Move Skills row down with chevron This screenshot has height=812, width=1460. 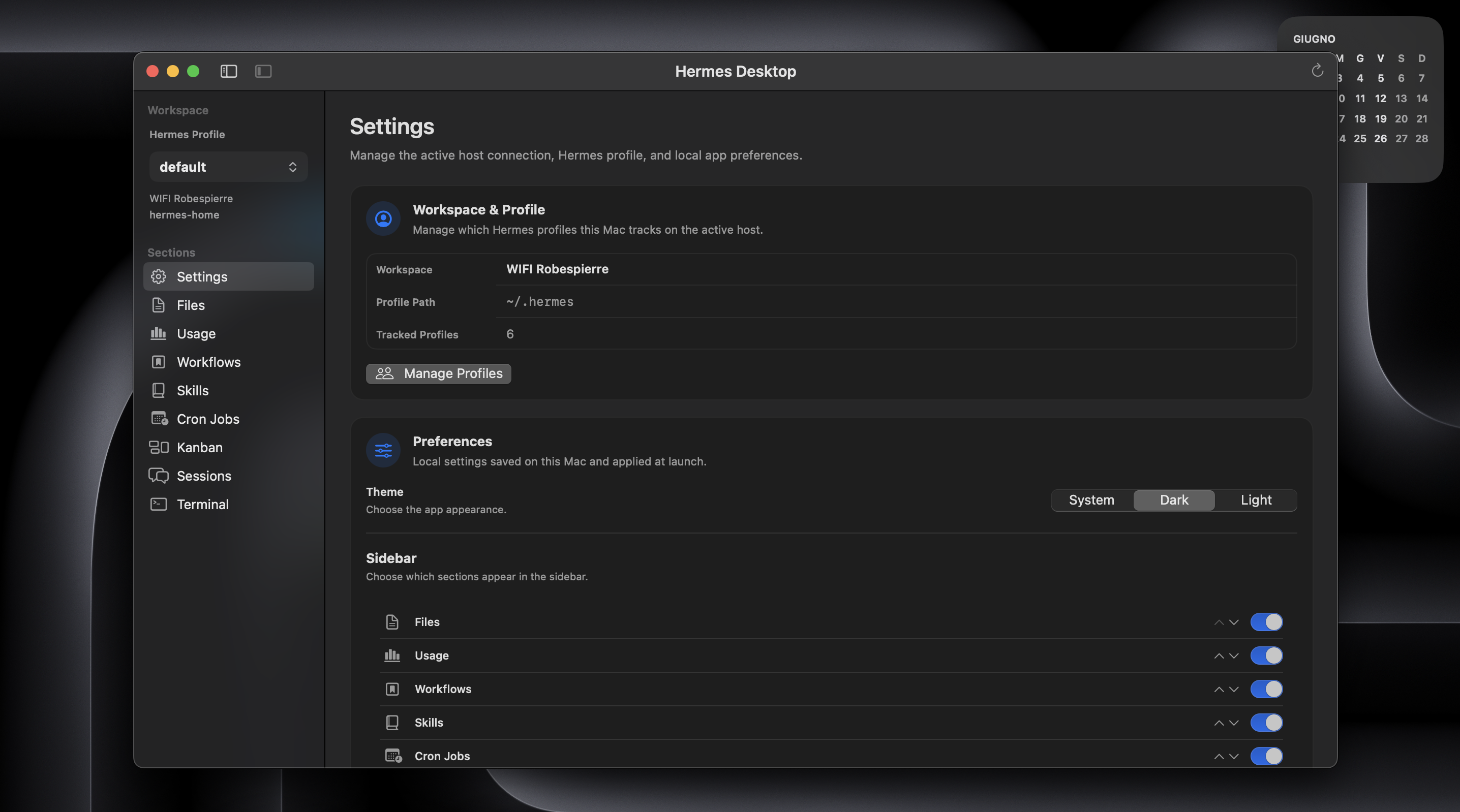pos(1234,723)
